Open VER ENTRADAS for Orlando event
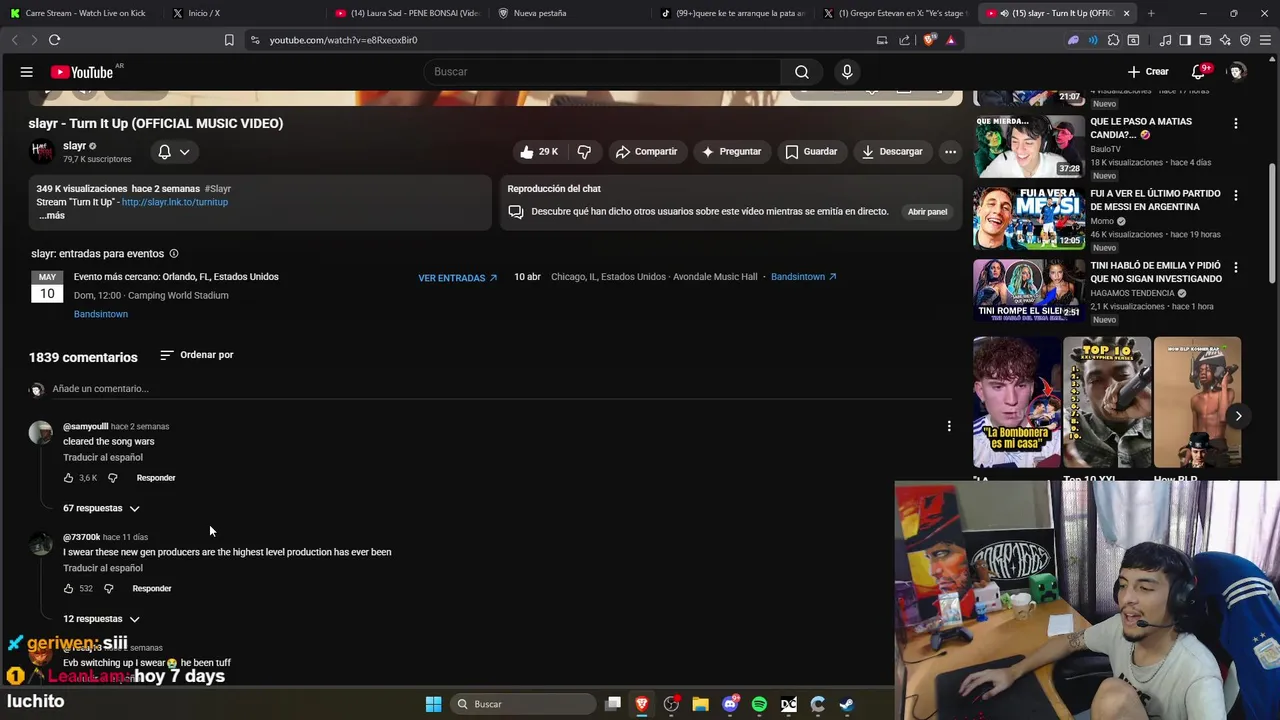Image resolution: width=1280 pixels, height=720 pixels. (457, 278)
